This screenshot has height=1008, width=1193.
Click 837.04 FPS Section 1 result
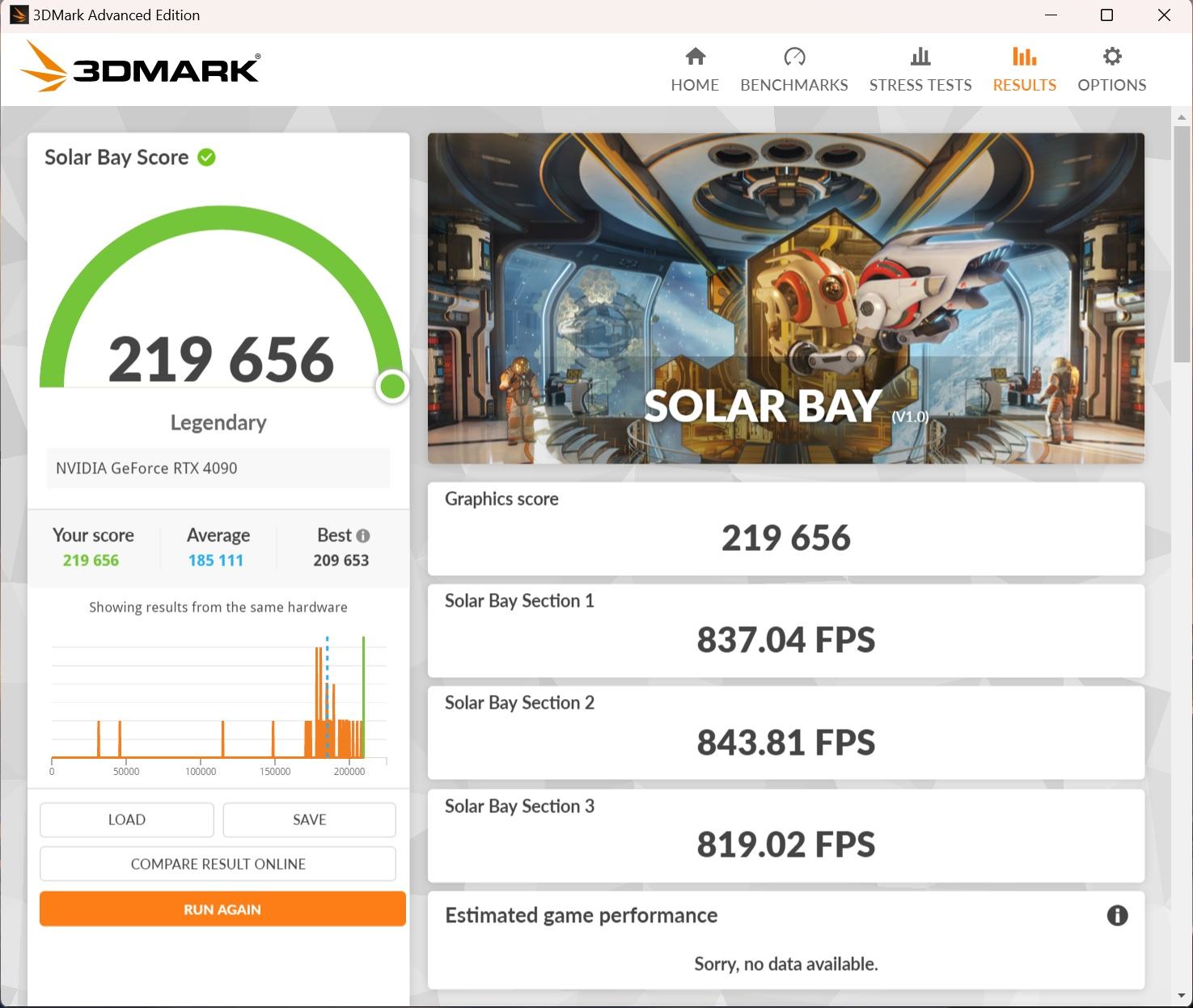(x=786, y=640)
